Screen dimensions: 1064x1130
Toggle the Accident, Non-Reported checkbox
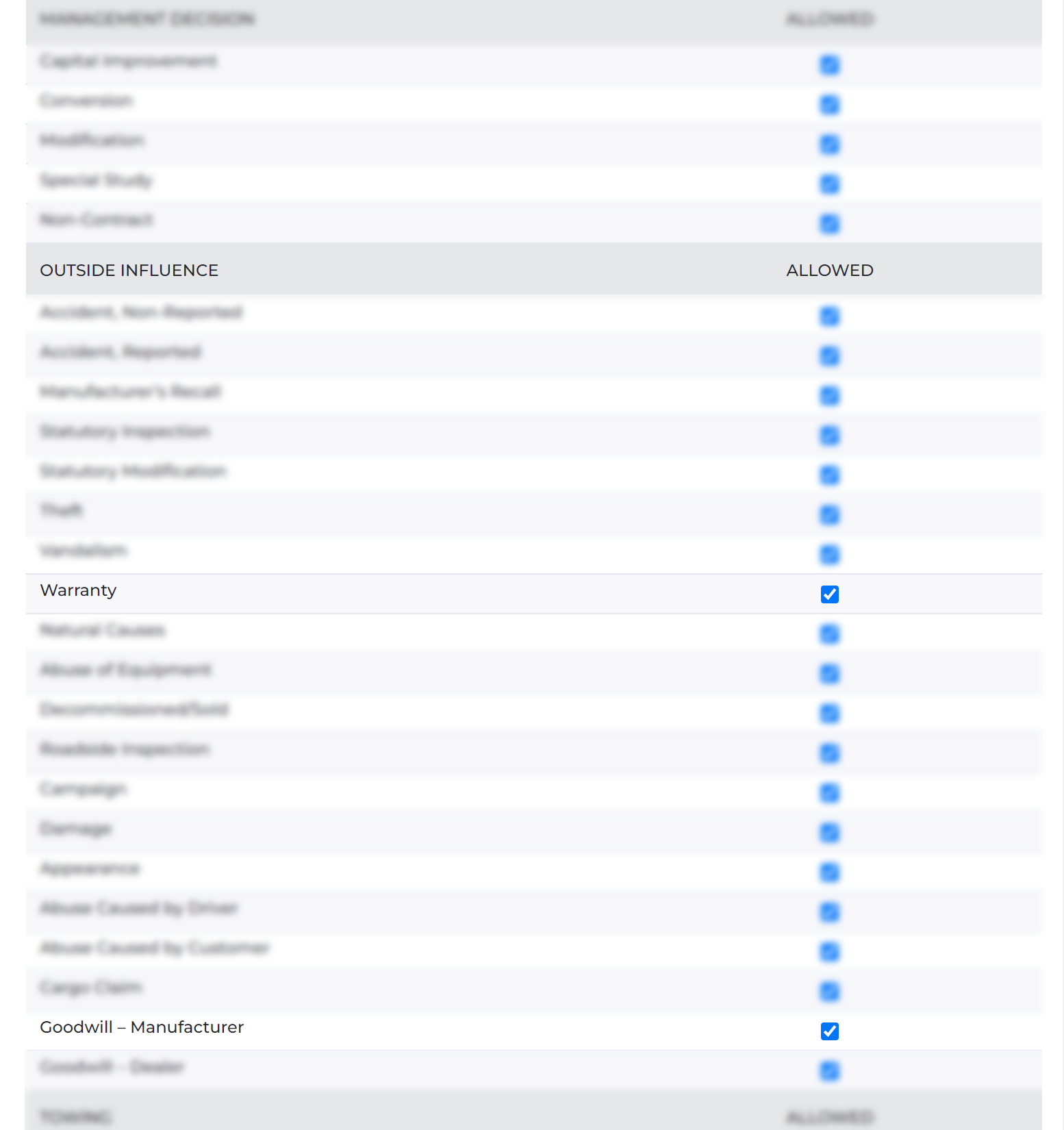(x=829, y=316)
